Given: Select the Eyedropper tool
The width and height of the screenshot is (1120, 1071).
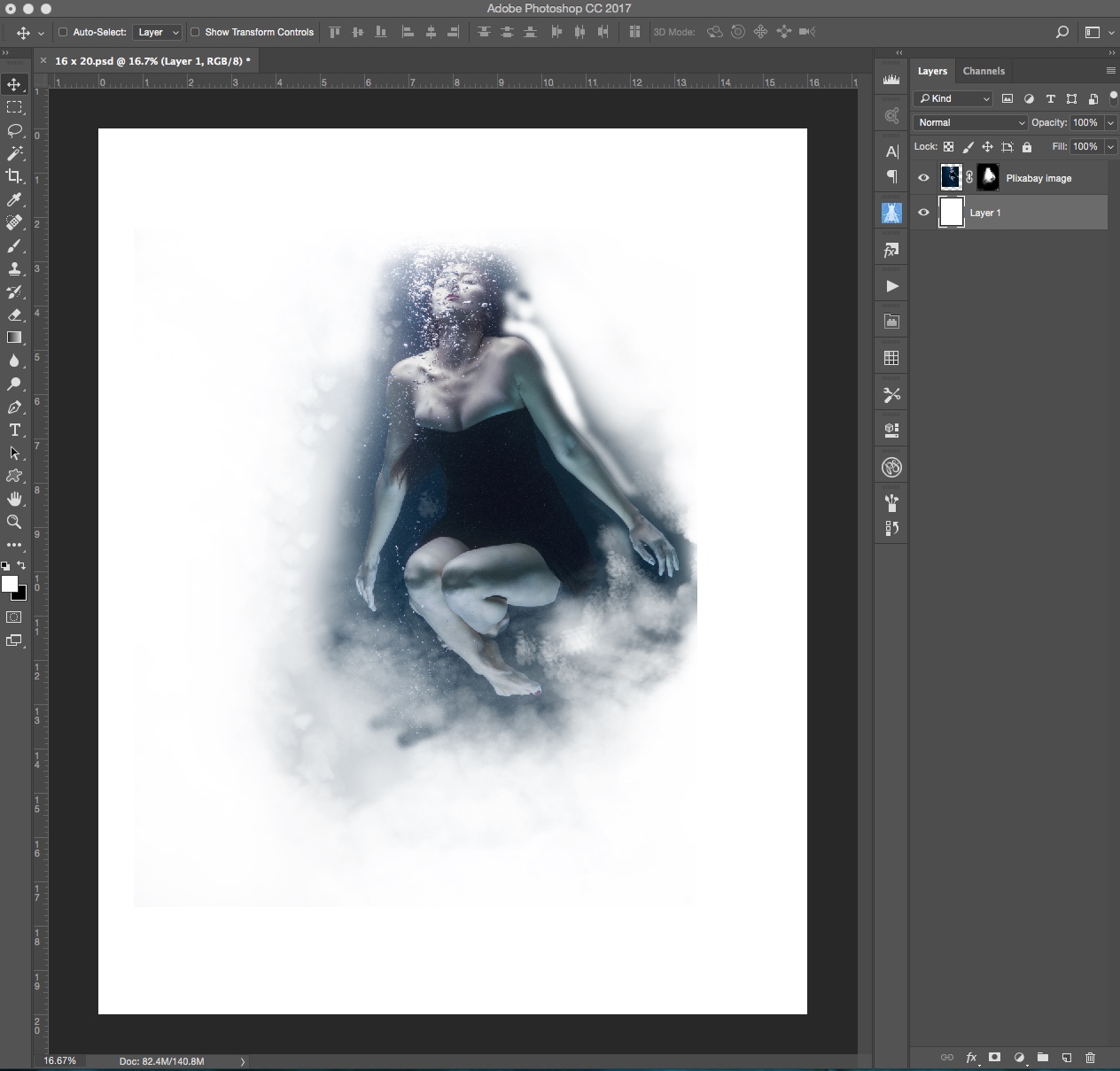Looking at the screenshot, I should click(14, 200).
